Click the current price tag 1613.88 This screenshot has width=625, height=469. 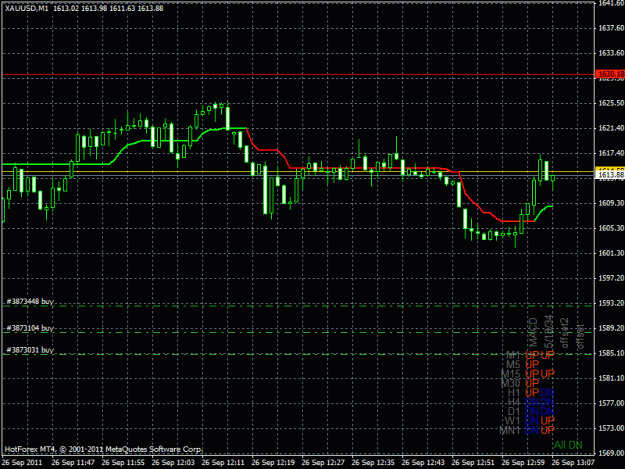pos(610,175)
